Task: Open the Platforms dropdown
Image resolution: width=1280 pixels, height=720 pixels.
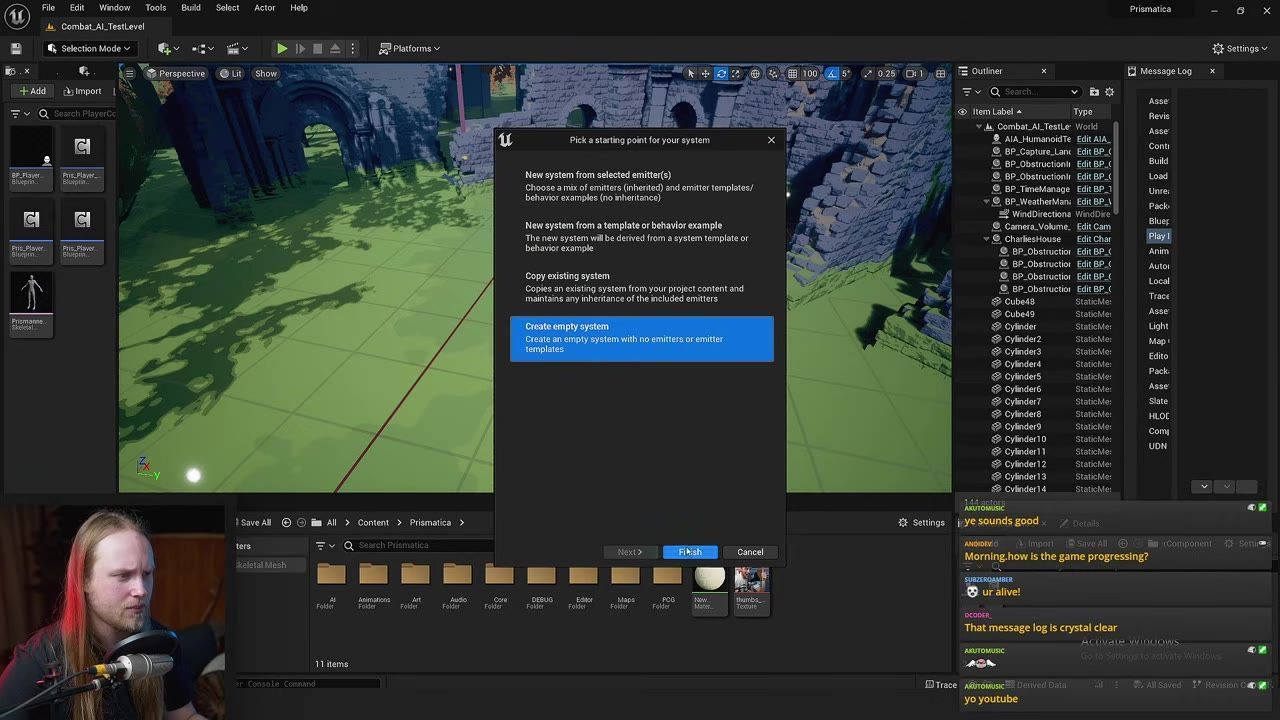Action: click(410, 48)
